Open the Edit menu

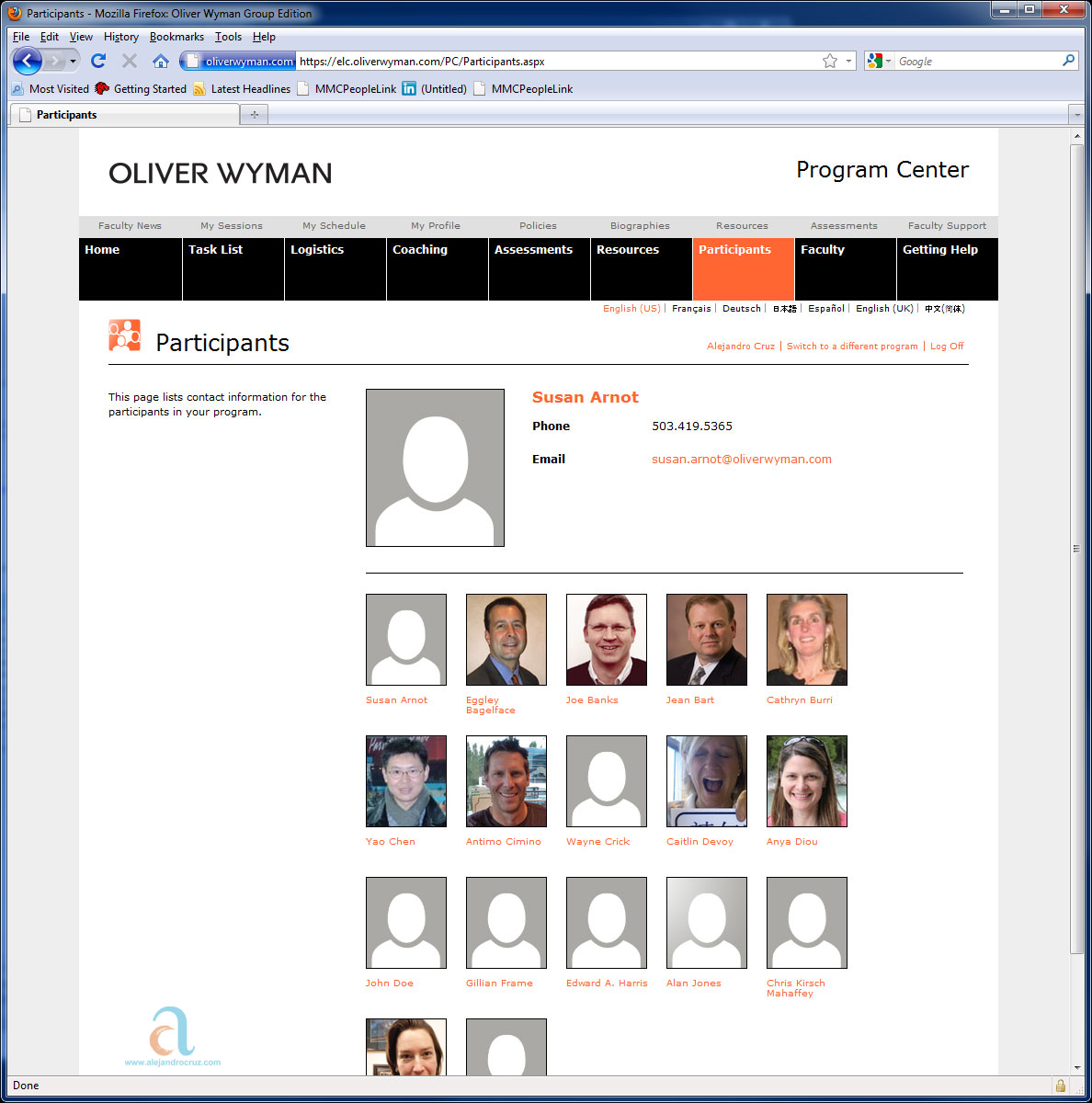tap(50, 37)
